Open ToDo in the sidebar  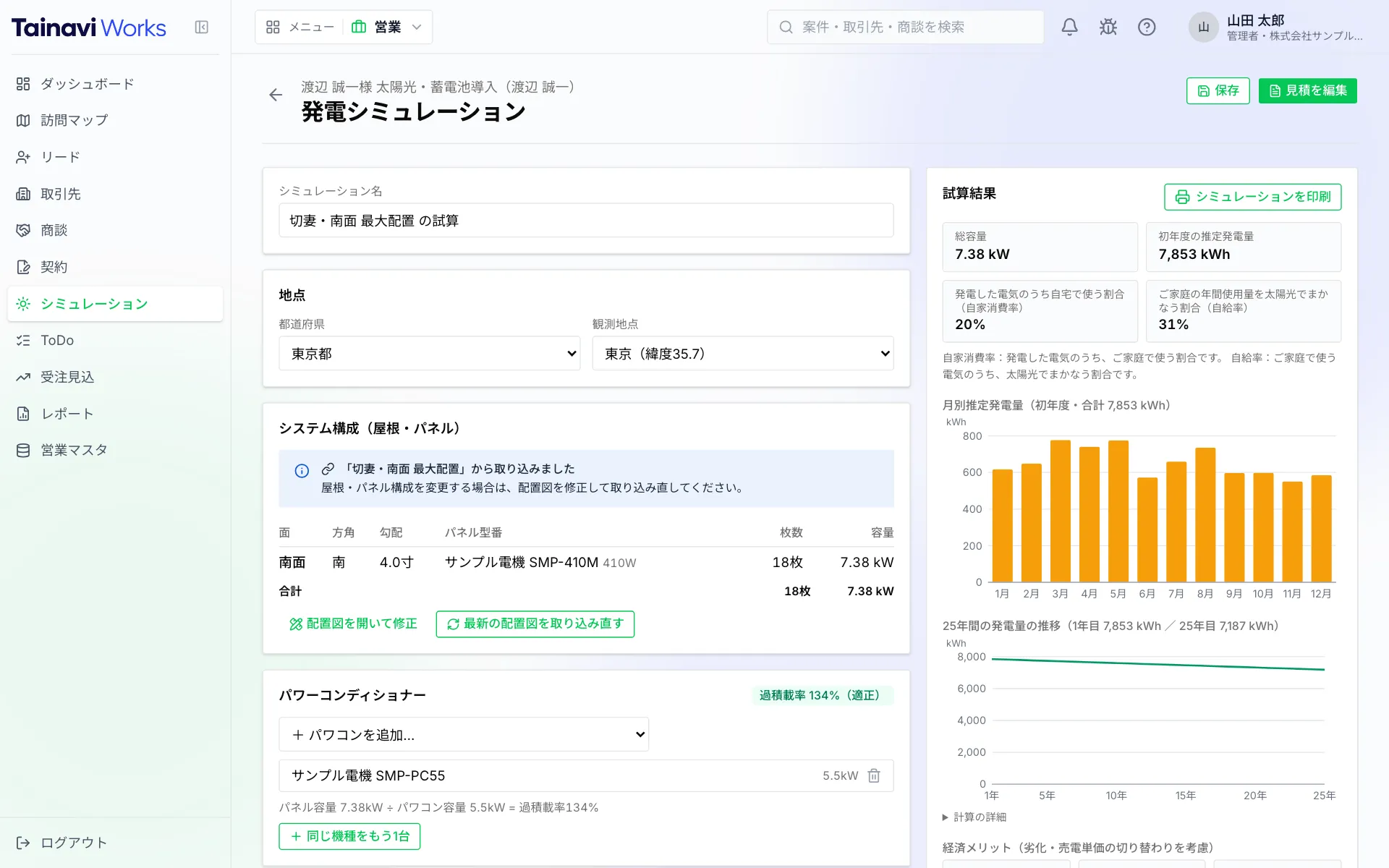coord(115,340)
